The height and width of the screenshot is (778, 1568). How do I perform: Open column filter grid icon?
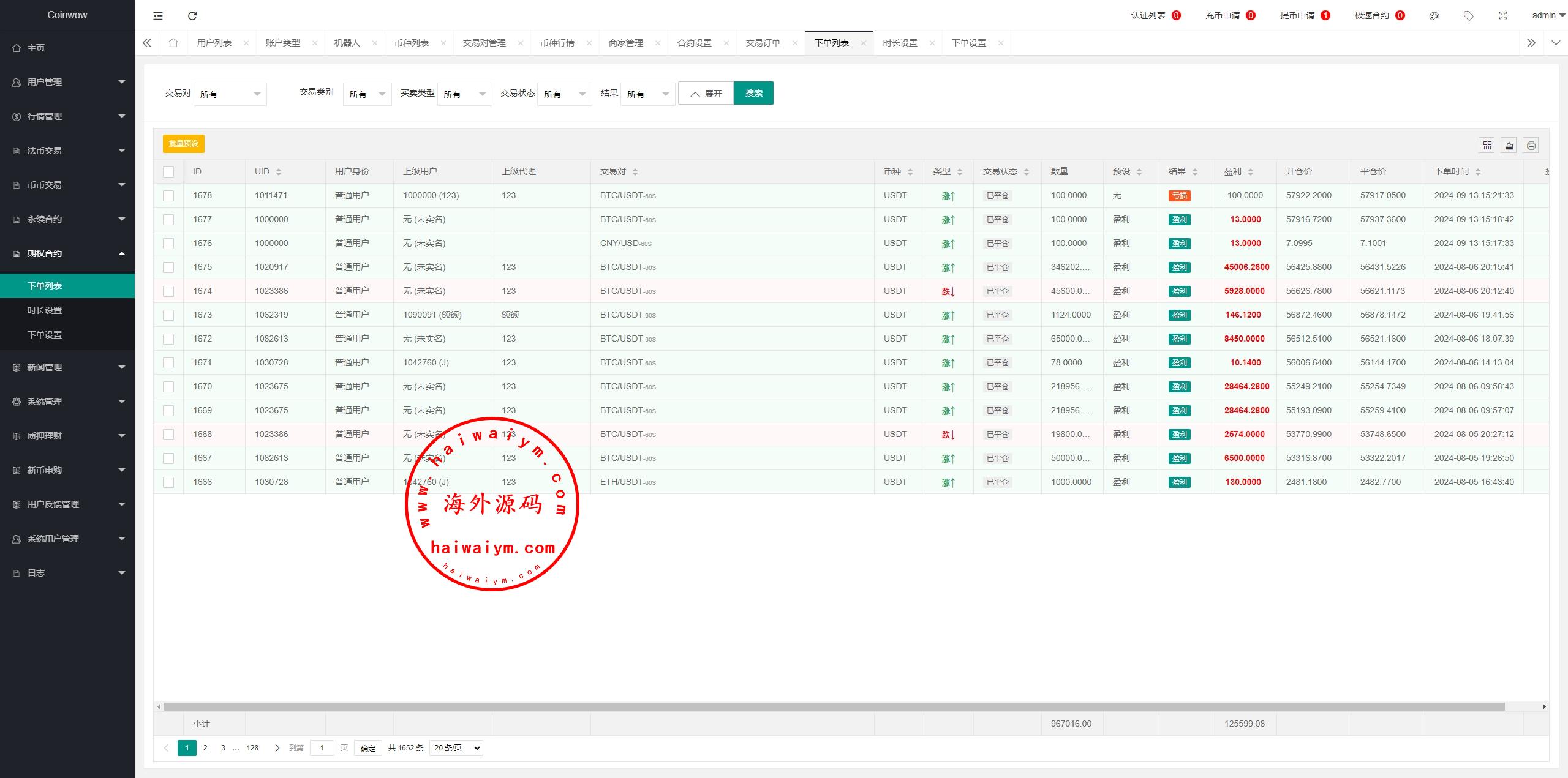click(x=1487, y=145)
